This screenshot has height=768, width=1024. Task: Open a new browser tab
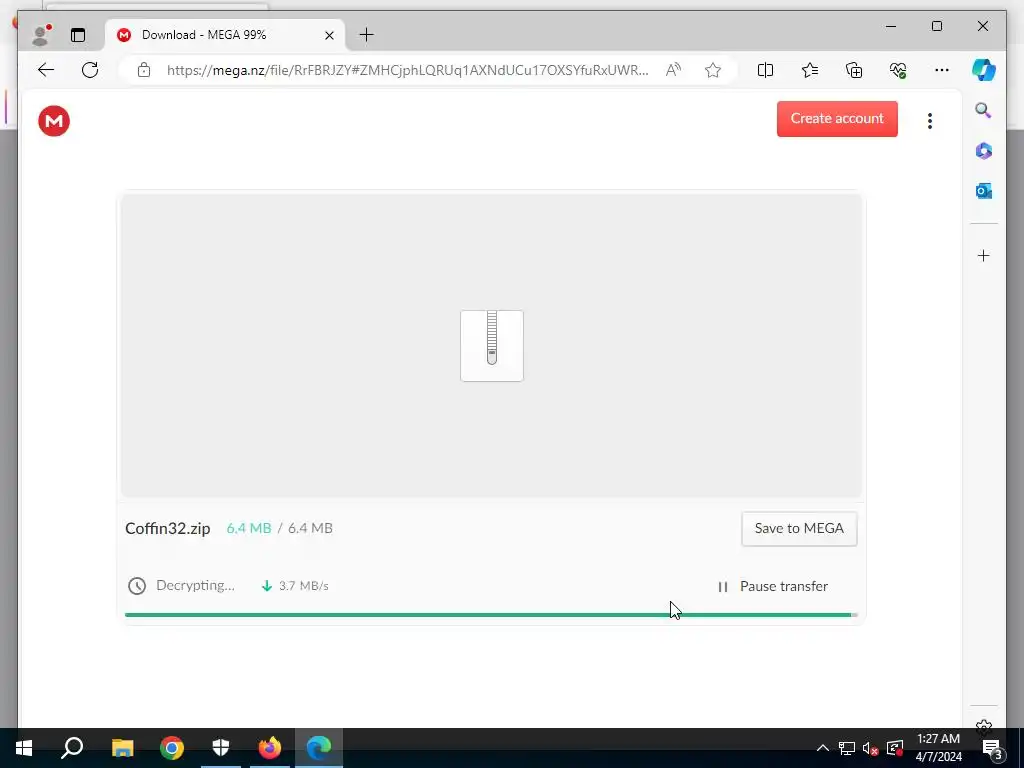point(366,35)
